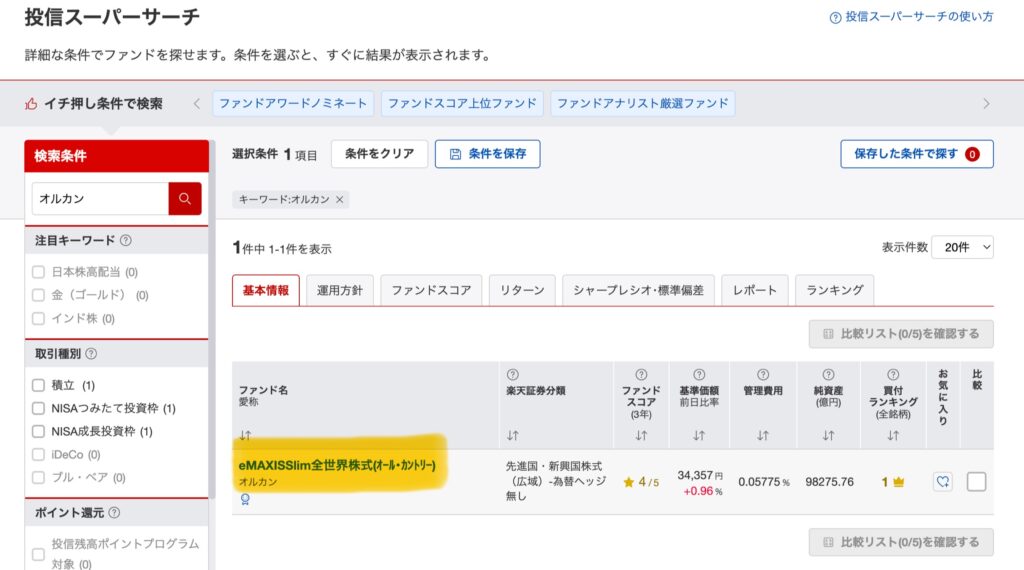The width and height of the screenshot is (1024, 570).
Task: Click help icon next to 取引種別
Action: (x=91, y=354)
